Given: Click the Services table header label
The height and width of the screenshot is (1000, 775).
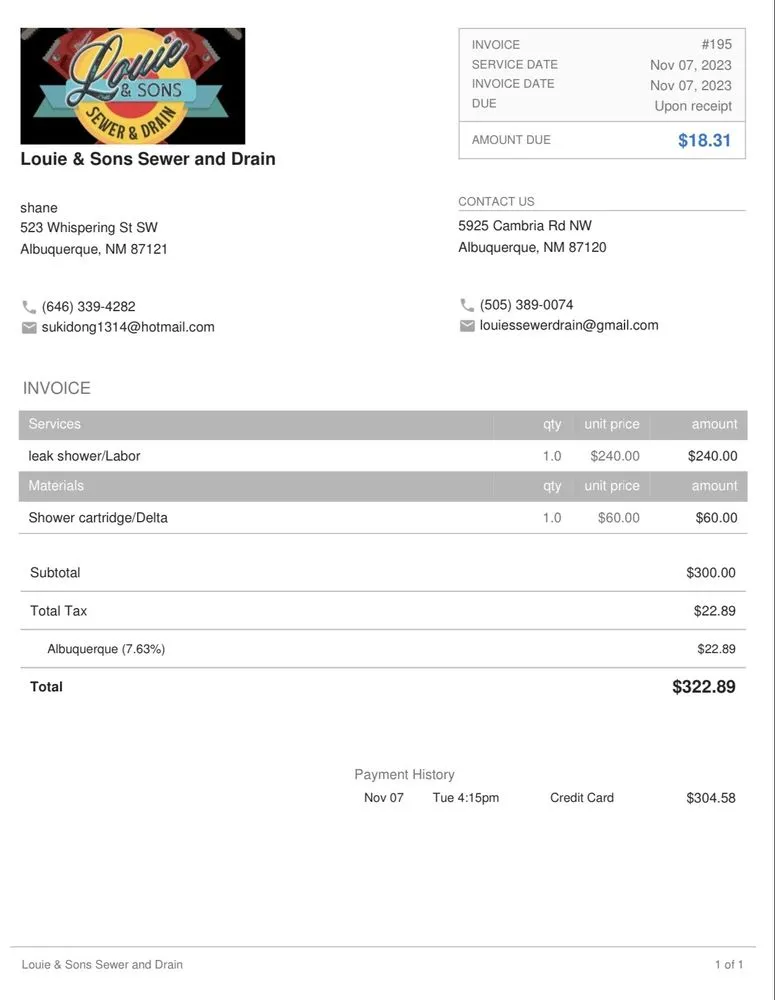Looking at the screenshot, I should point(55,424).
